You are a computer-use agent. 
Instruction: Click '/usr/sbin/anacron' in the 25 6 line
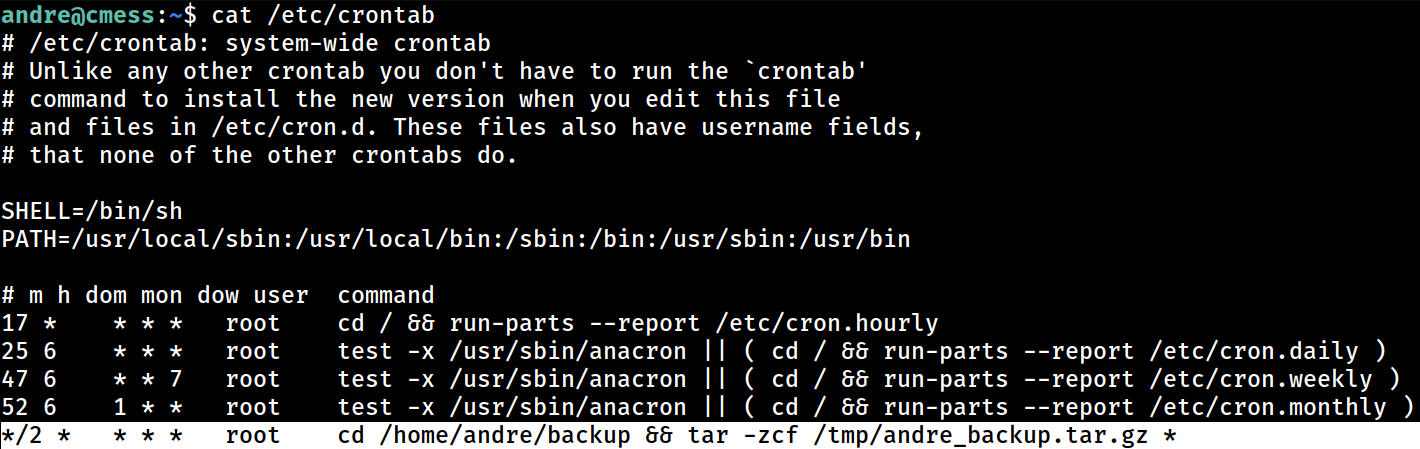click(x=569, y=351)
